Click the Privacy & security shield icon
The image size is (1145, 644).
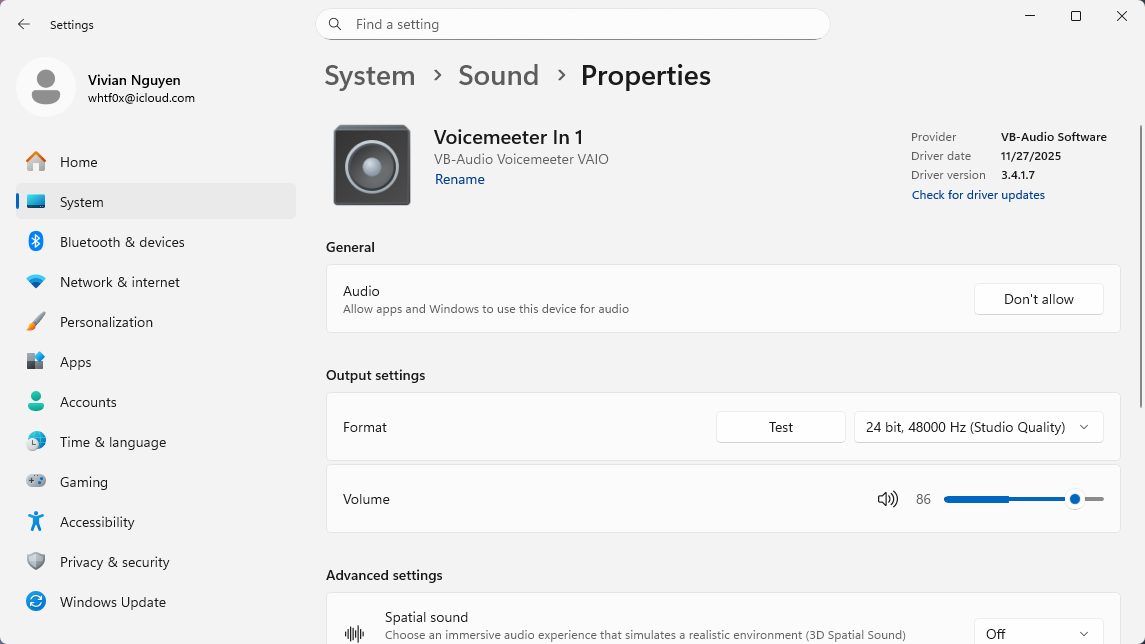click(x=36, y=562)
